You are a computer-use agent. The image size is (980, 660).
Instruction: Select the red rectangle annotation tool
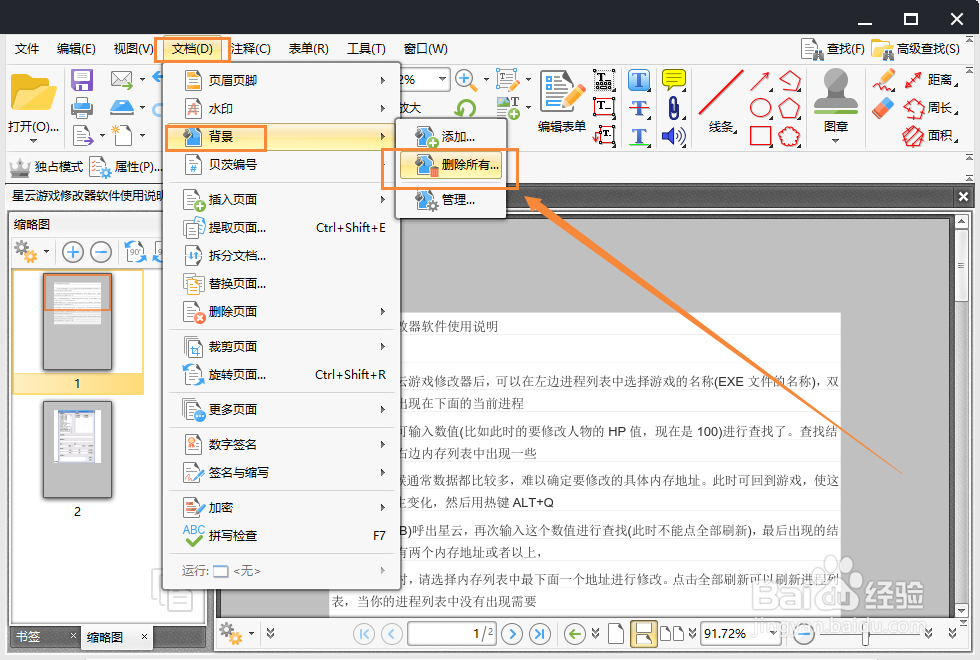[x=761, y=136]
